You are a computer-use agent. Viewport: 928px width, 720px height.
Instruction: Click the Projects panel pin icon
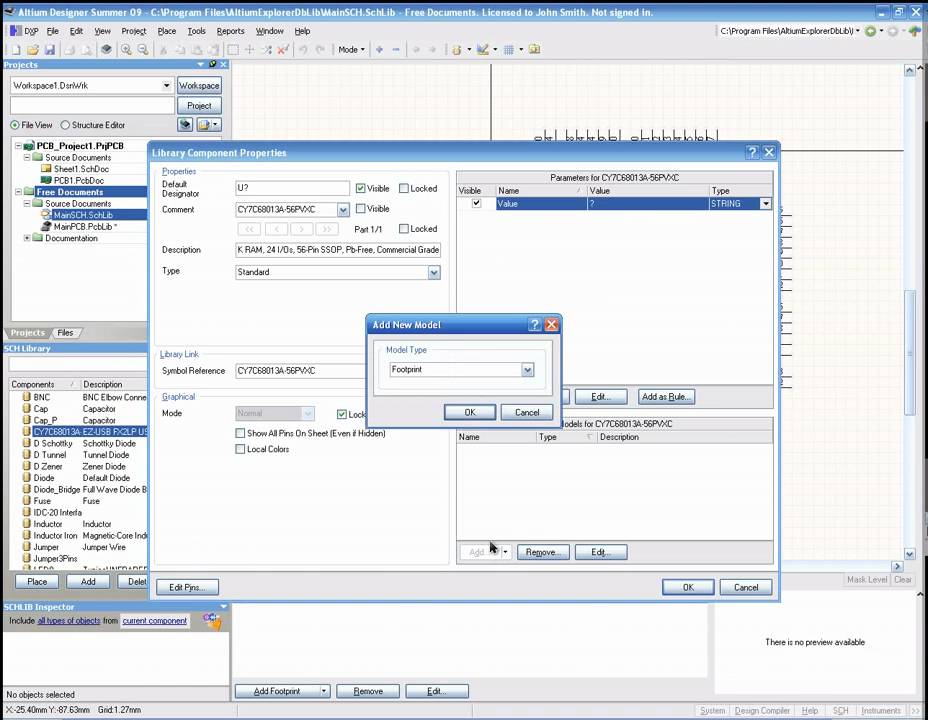(x=212, y=64)
